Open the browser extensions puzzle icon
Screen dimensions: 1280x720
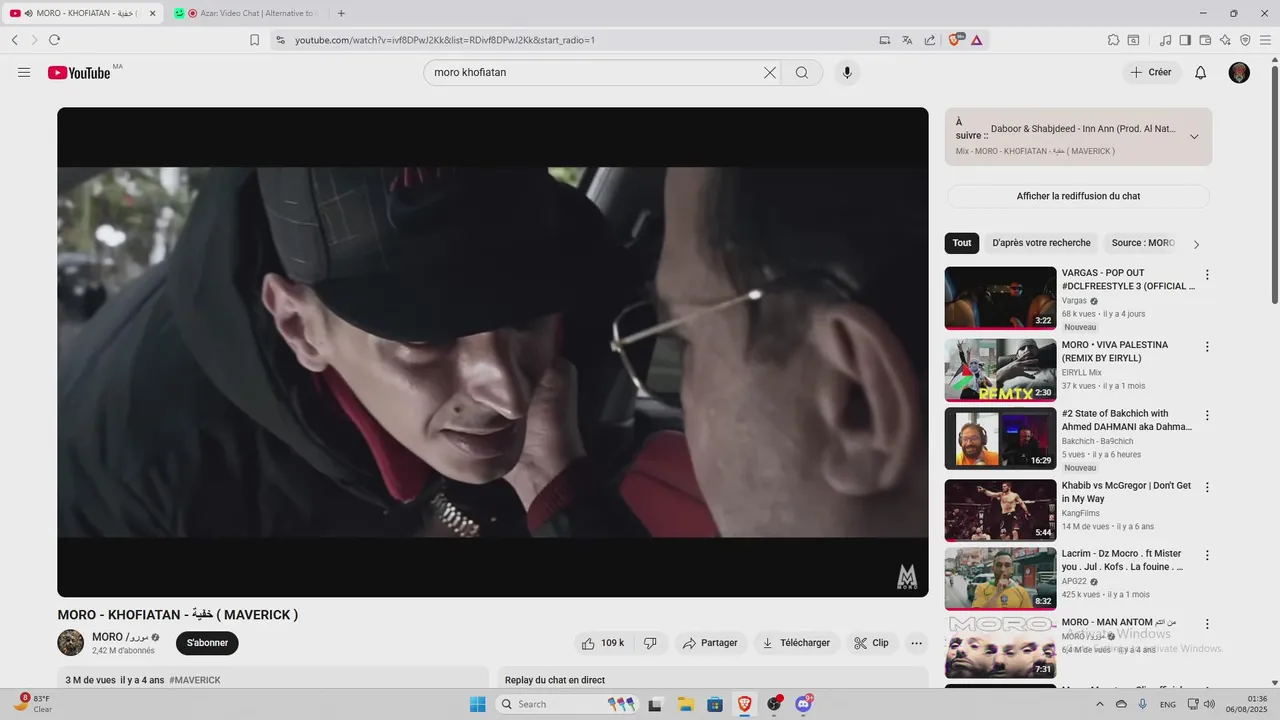[1113, 40]
